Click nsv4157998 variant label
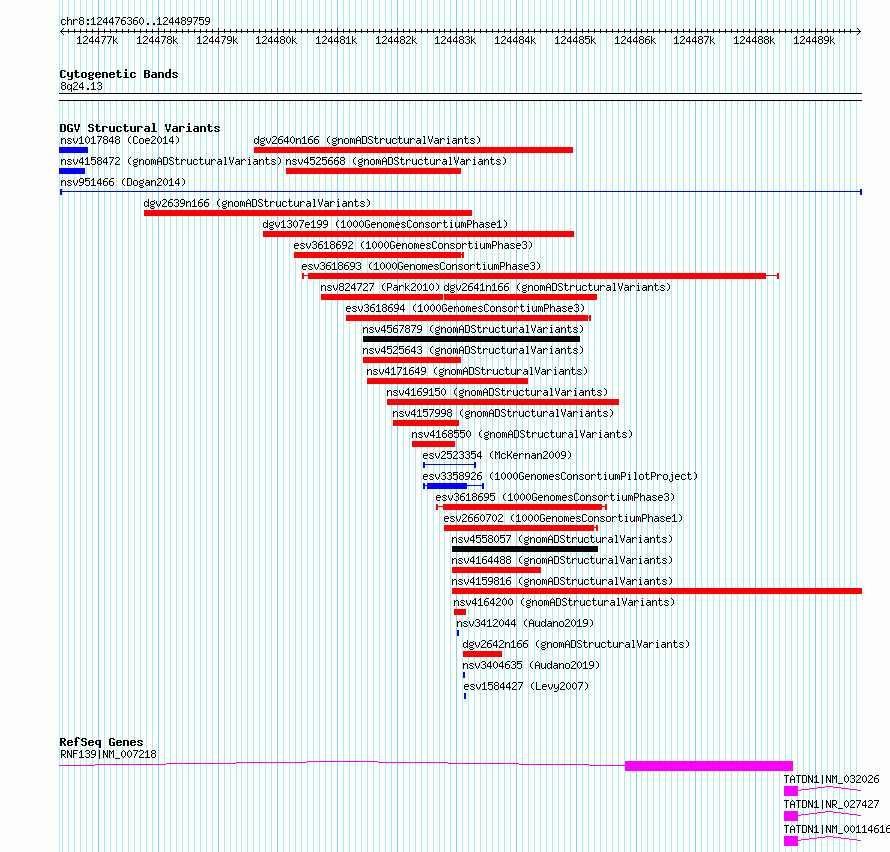This screenshot has width=890, height=852. (x=503, y=413)
